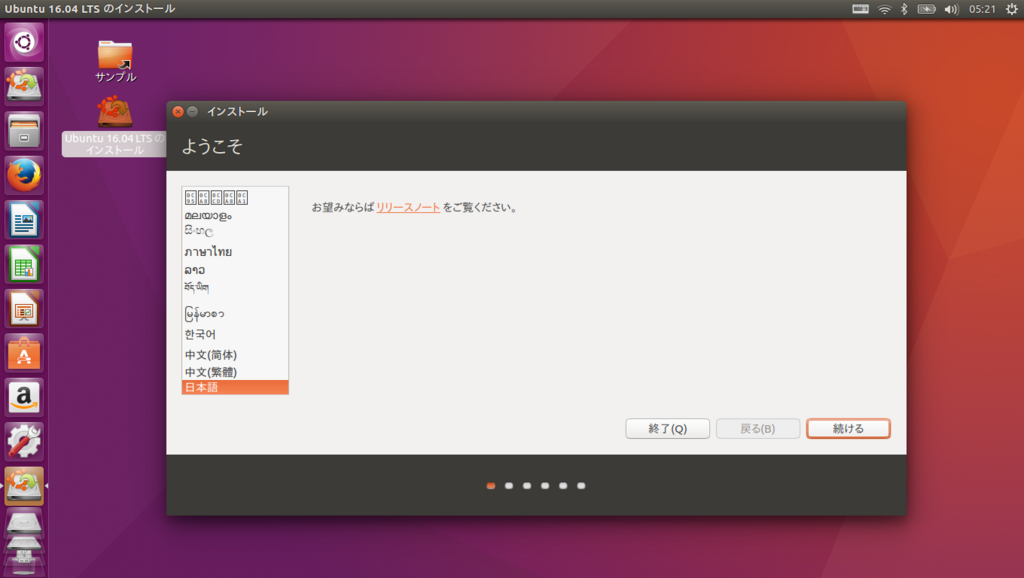
Task: Launch the Ubuntu installer at top of launcher
Action: coord(24,86)
